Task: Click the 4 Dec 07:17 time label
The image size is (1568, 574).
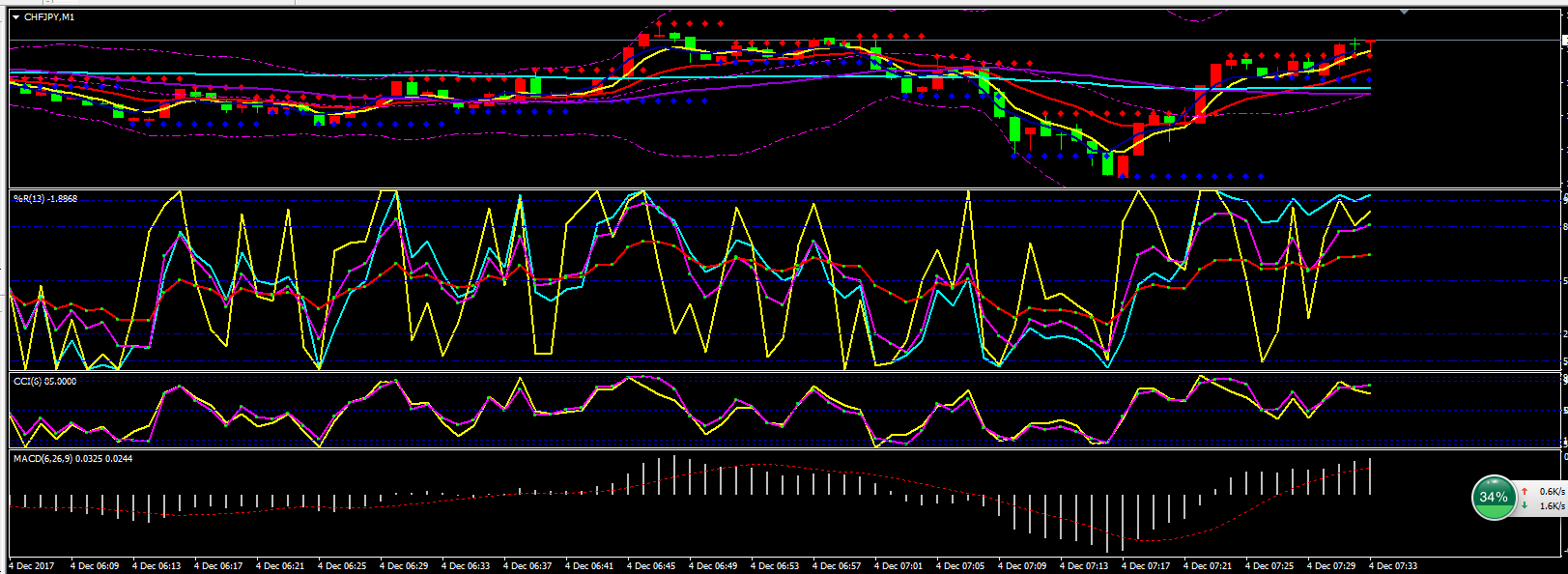Action: pos(1146,565)
